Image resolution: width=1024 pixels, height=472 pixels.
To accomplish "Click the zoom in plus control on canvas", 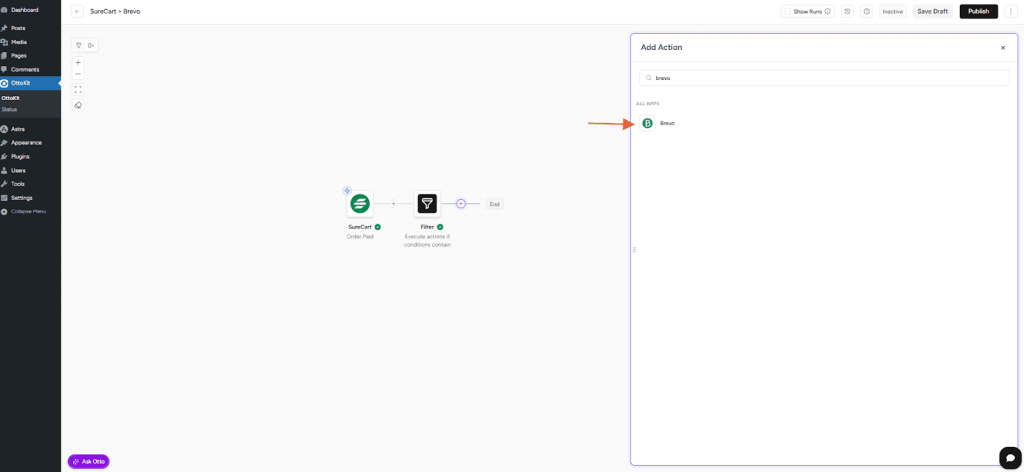I will (78, 63).
